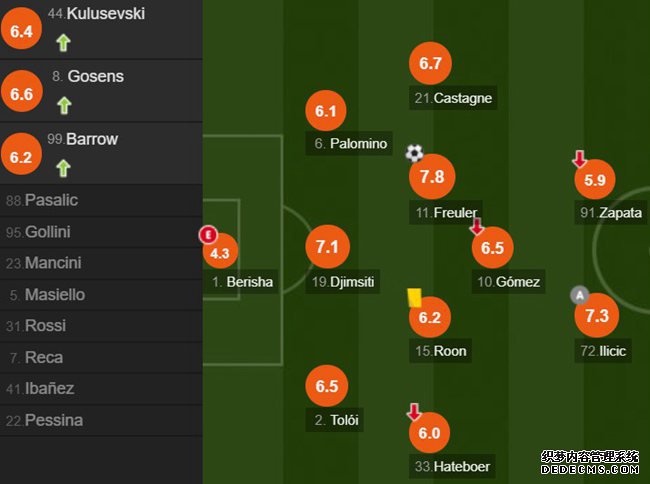Select Pasalic in the bench list
The height and width of the screenshot is (484, 650).
click(x=101, y=201)
